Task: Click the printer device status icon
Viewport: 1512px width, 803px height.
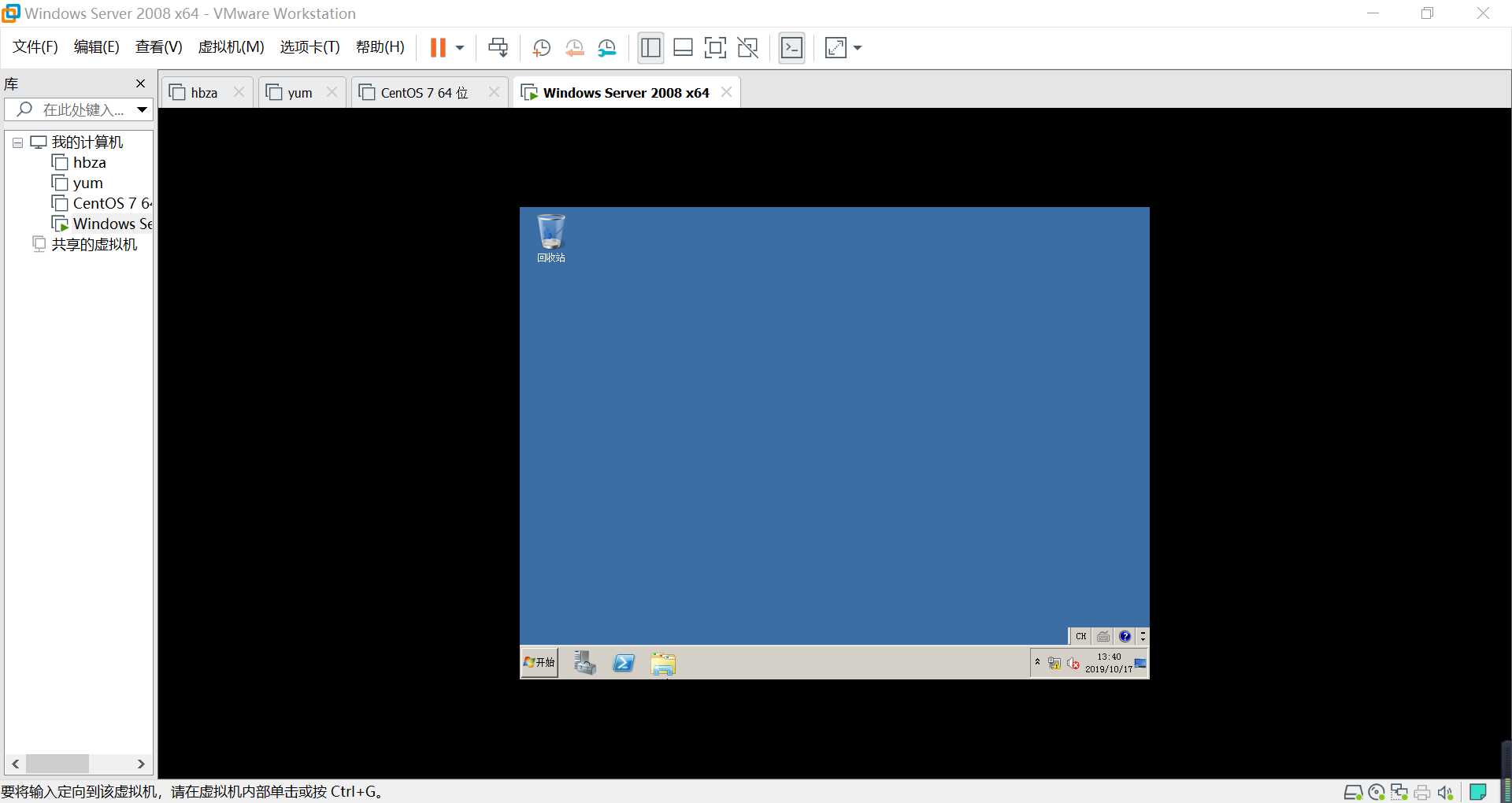Action: click(x=1422, y=792)
